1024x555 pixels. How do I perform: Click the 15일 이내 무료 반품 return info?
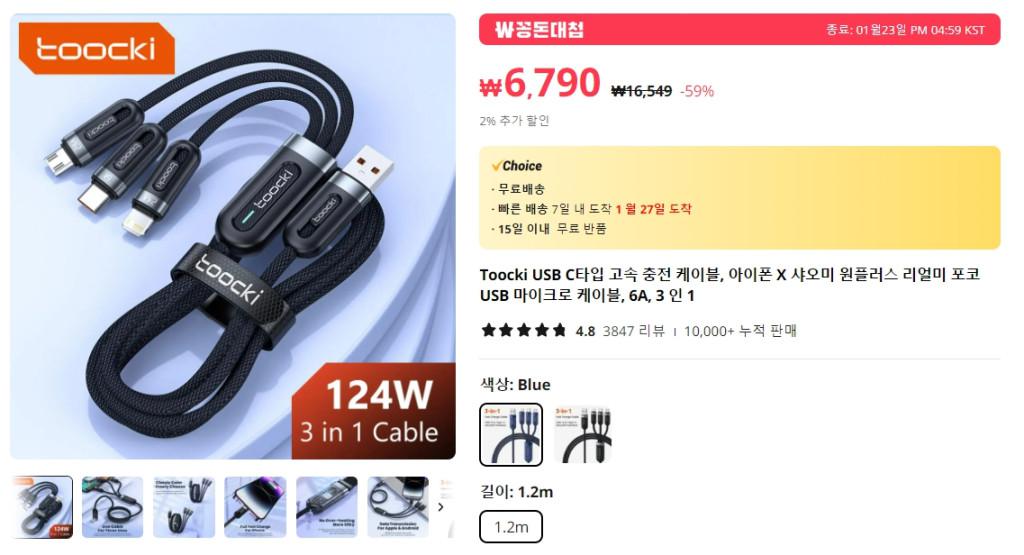[x=552, y=229]
